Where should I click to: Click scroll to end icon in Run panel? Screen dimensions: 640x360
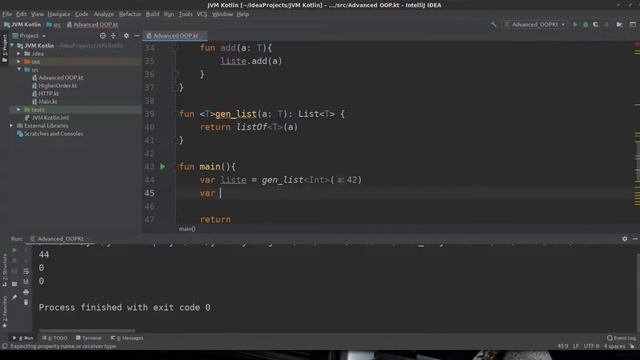(26, 282)
